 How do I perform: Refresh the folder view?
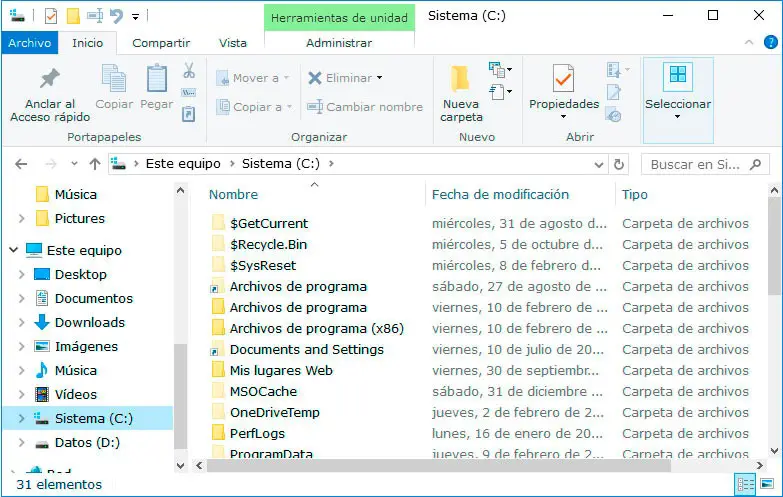(x=619, y=164)
